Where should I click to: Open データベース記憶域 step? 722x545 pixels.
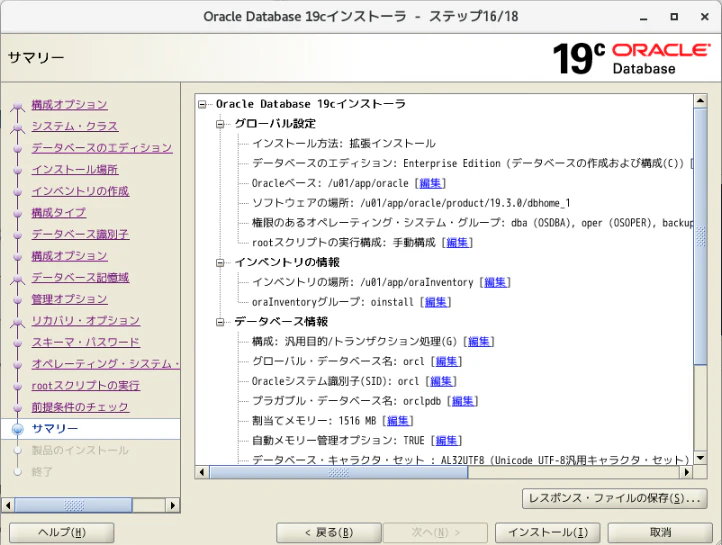[80, 278]
